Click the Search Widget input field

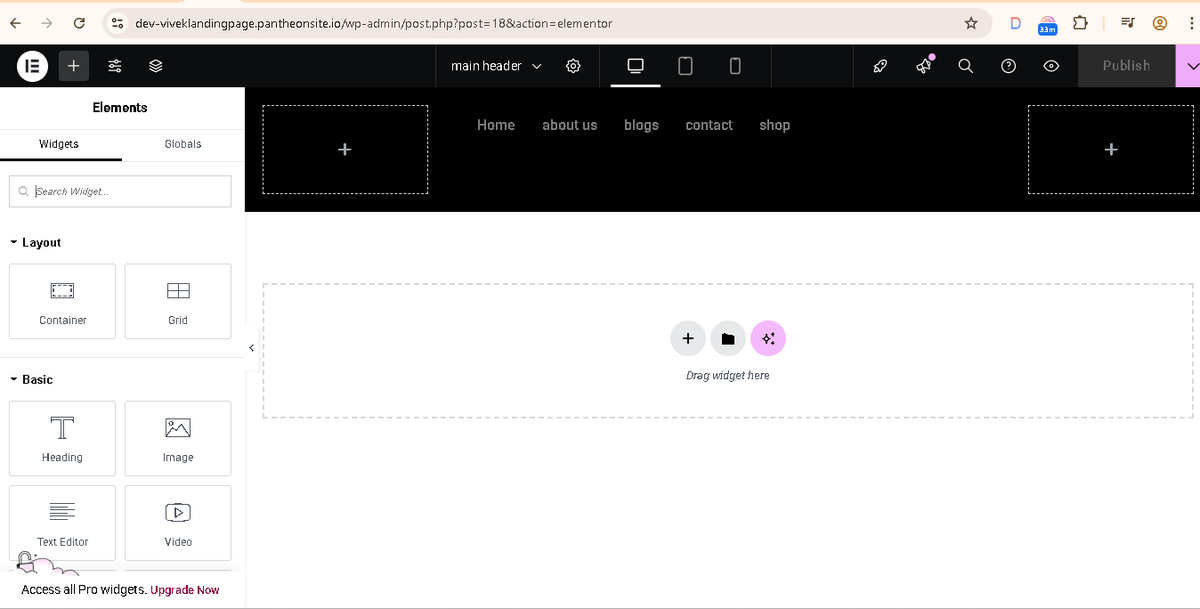(x=120, y=191)
